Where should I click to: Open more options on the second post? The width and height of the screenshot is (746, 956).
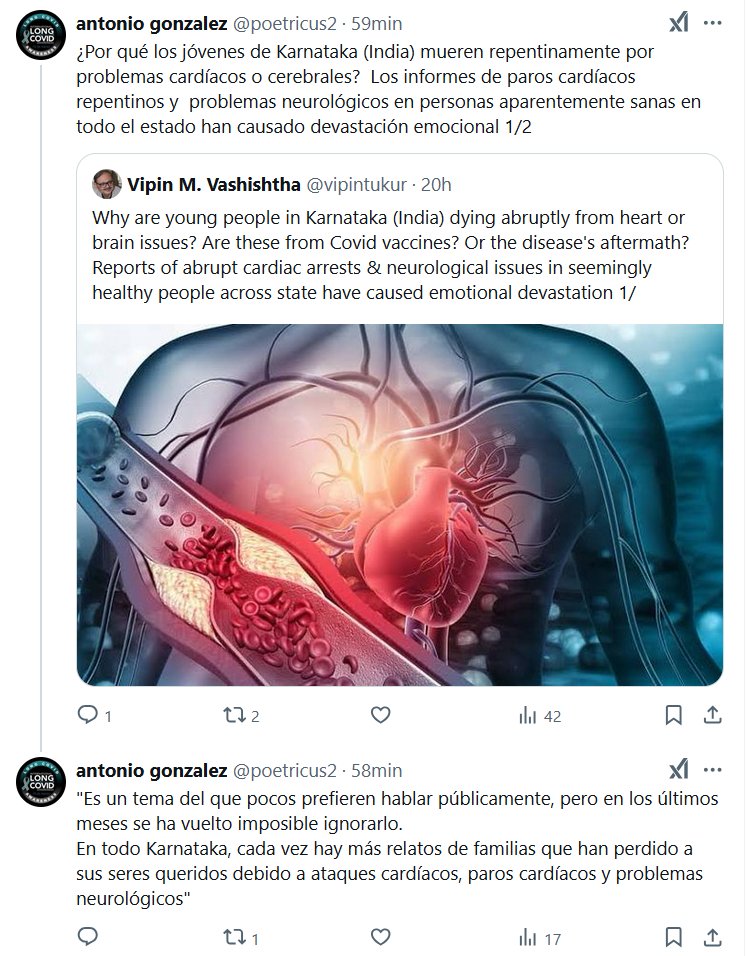pyautogui.click(x=712, y=770)
